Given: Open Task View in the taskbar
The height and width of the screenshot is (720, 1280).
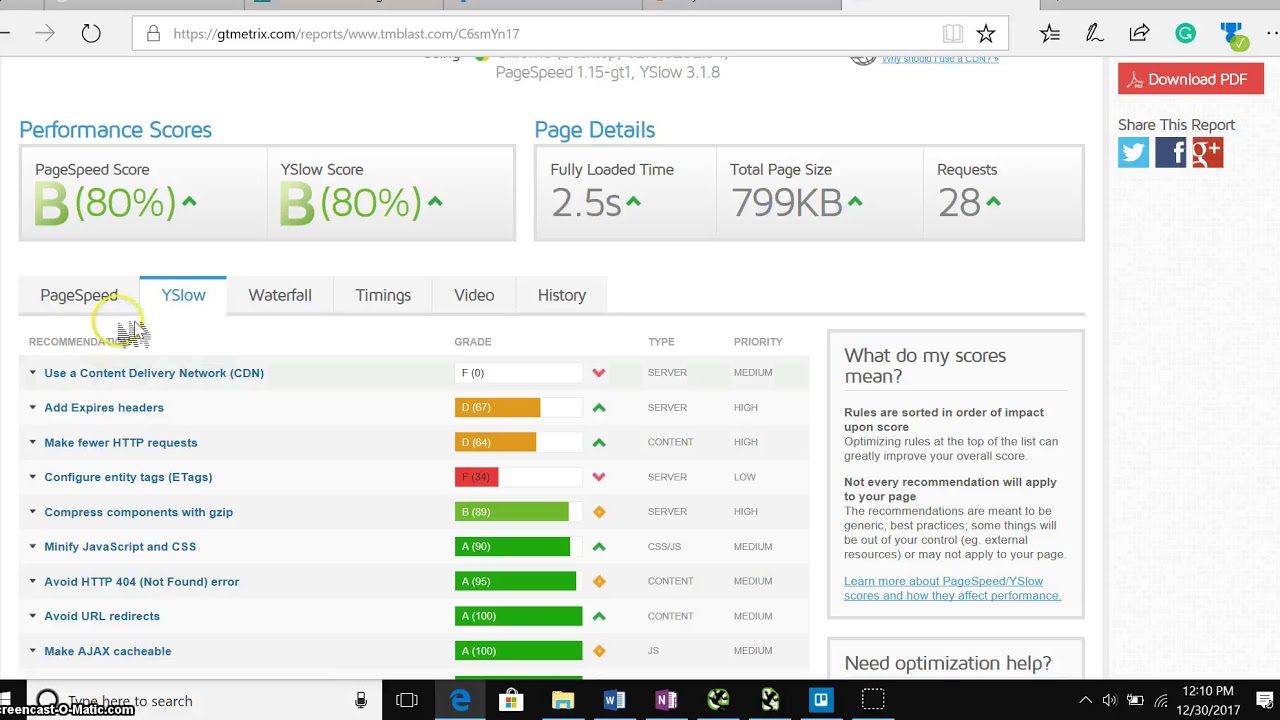Looking at the screenshot, I should [407, 700].
